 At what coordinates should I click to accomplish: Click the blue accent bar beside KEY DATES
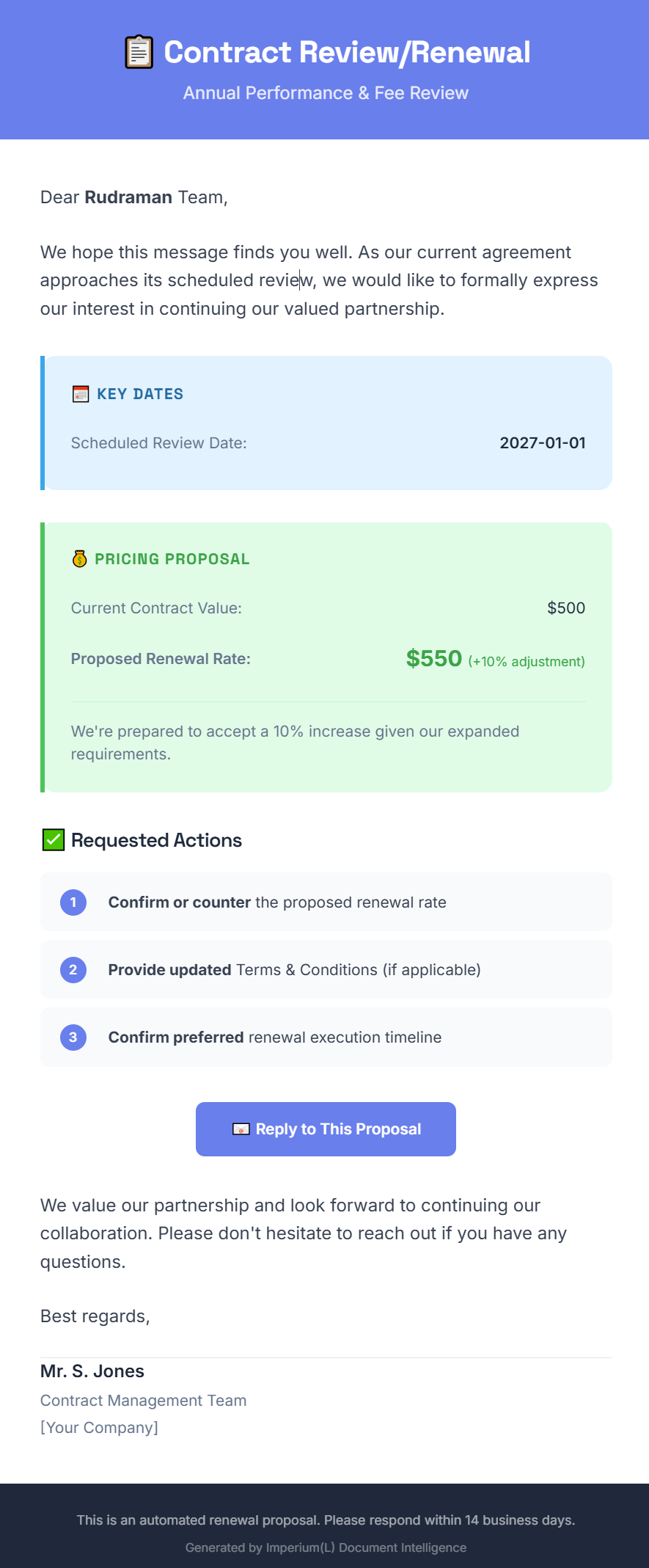click(x=44, y=420)
